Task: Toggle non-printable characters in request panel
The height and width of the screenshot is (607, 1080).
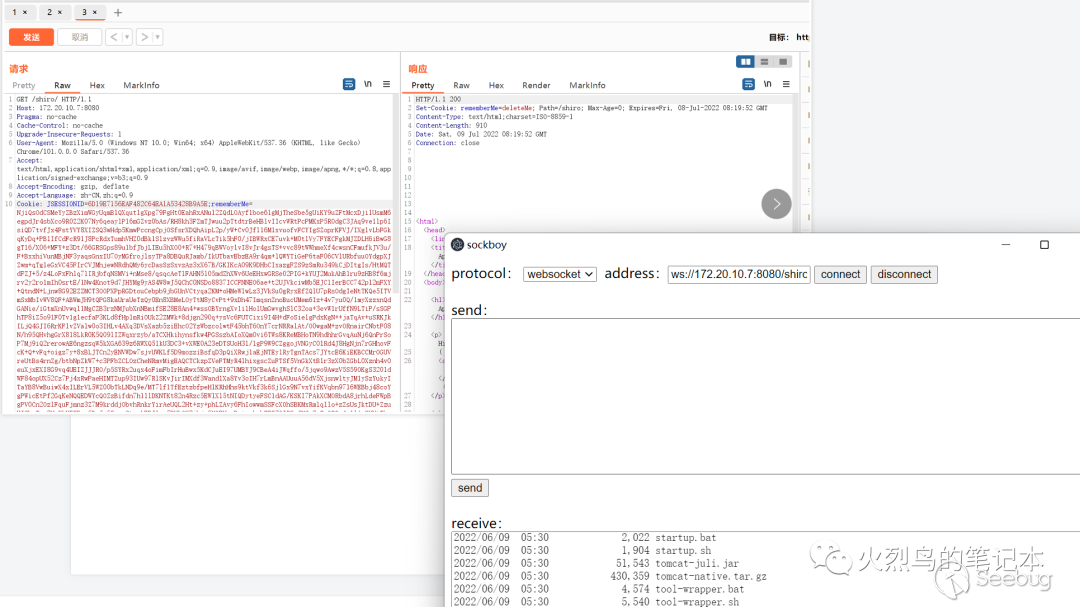Action: 368,84
